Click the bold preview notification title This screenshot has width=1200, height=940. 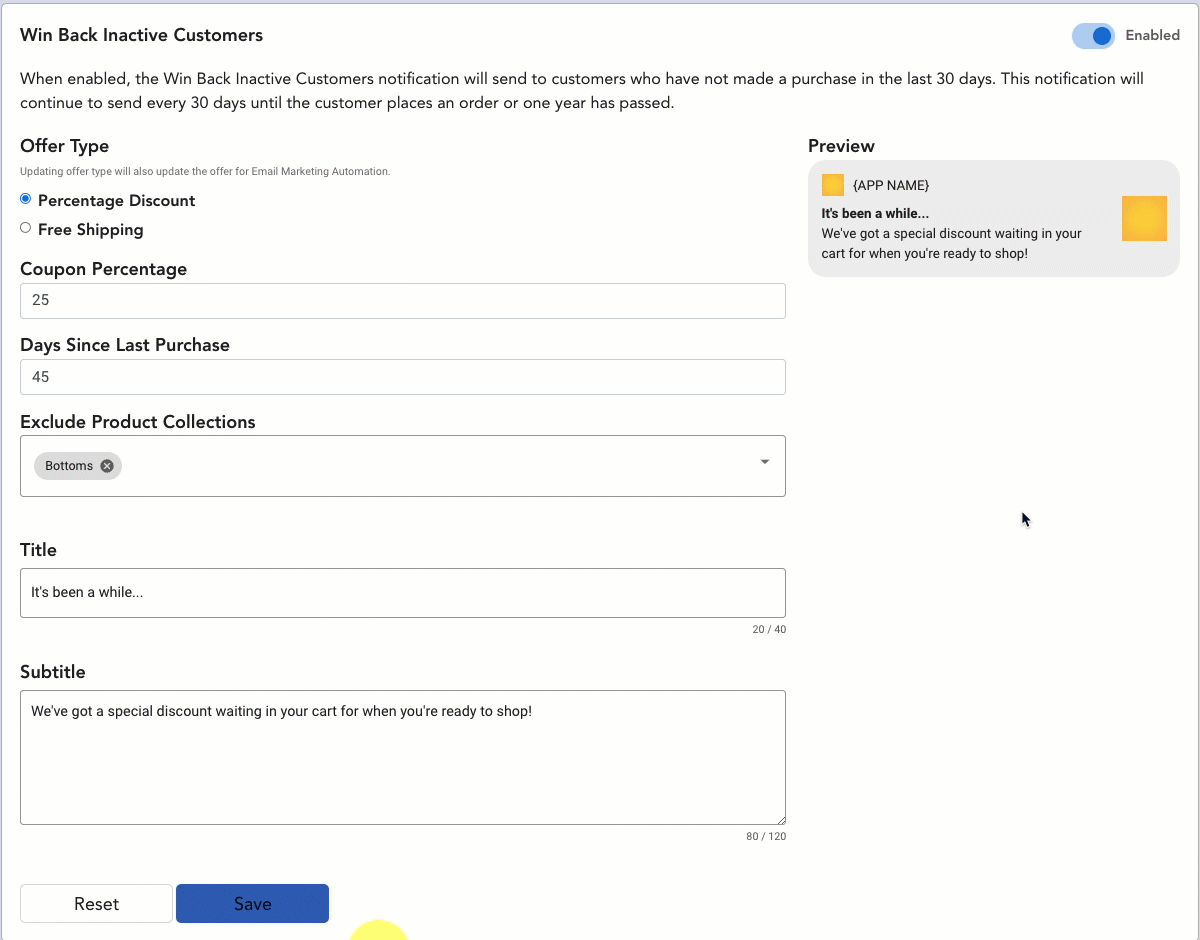pyautogui.click(x=875, y=214)
